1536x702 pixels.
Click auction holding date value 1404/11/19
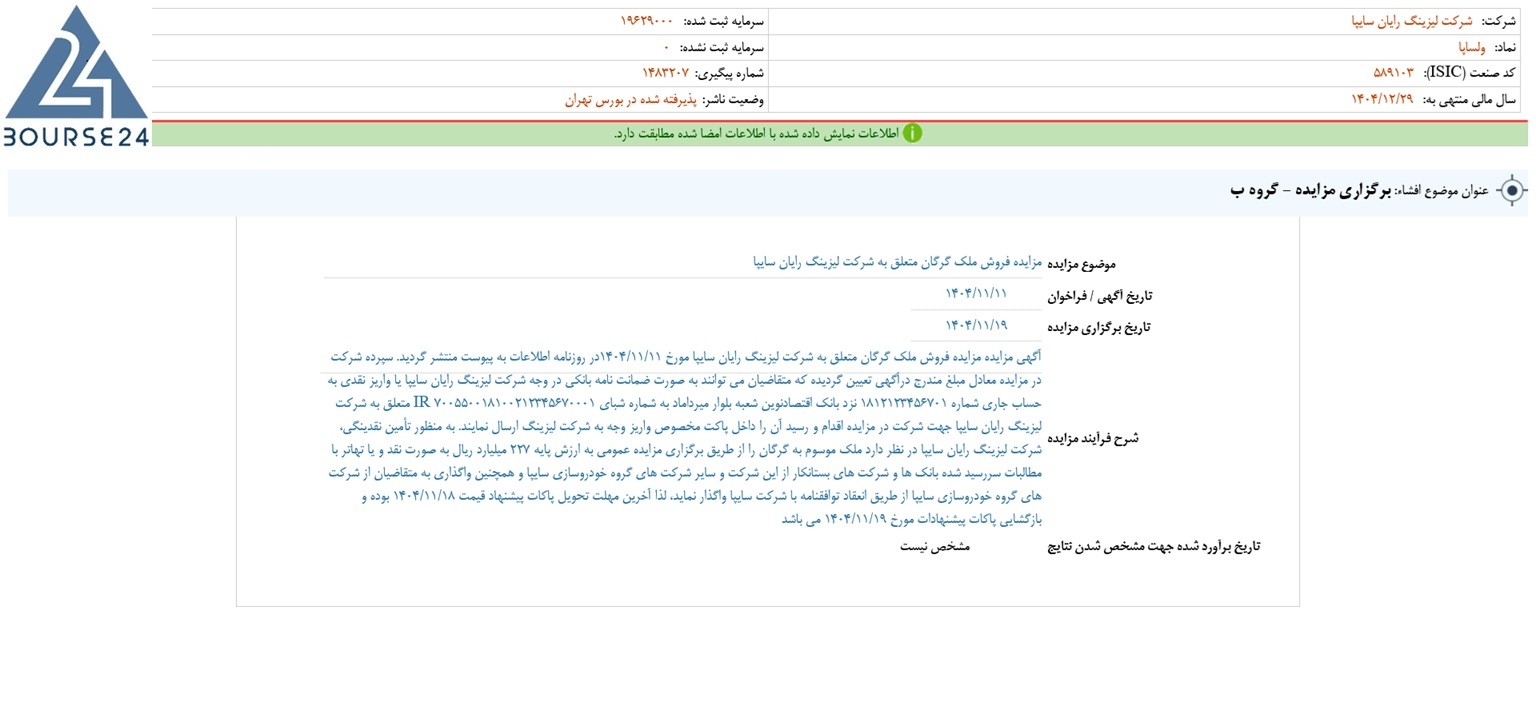click(976, 325)
